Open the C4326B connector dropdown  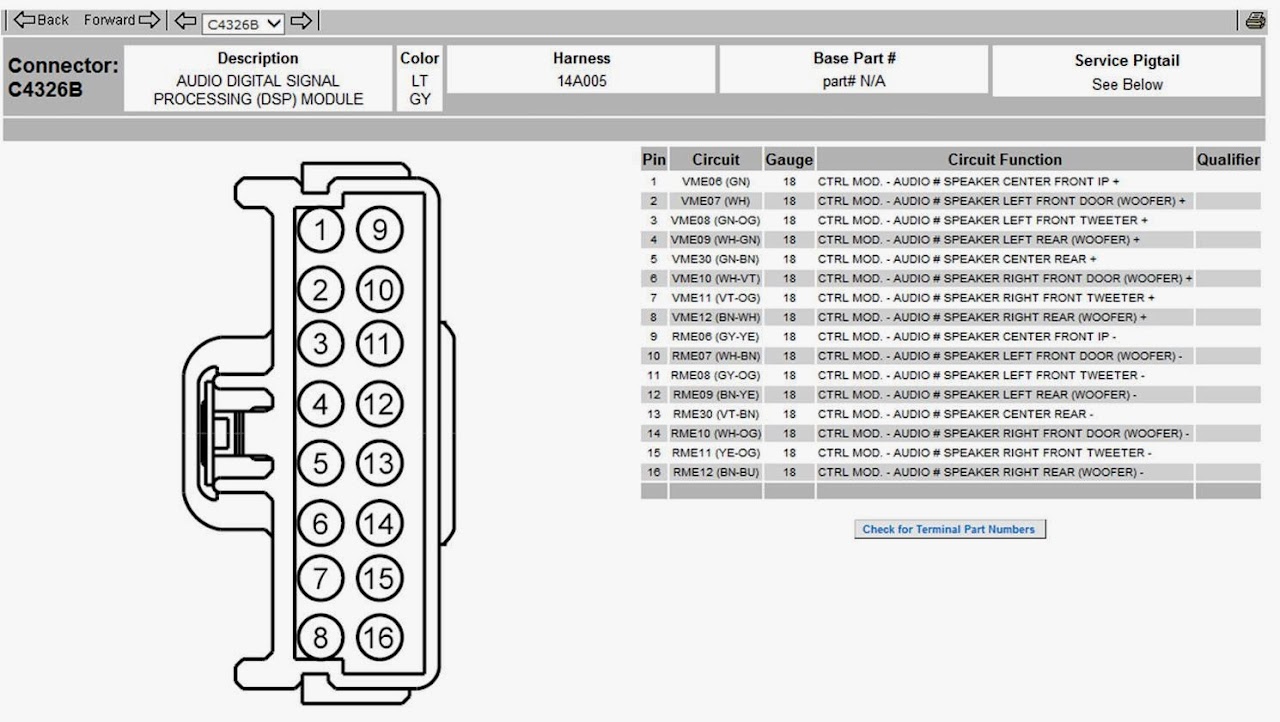click(x=243, y=22)
